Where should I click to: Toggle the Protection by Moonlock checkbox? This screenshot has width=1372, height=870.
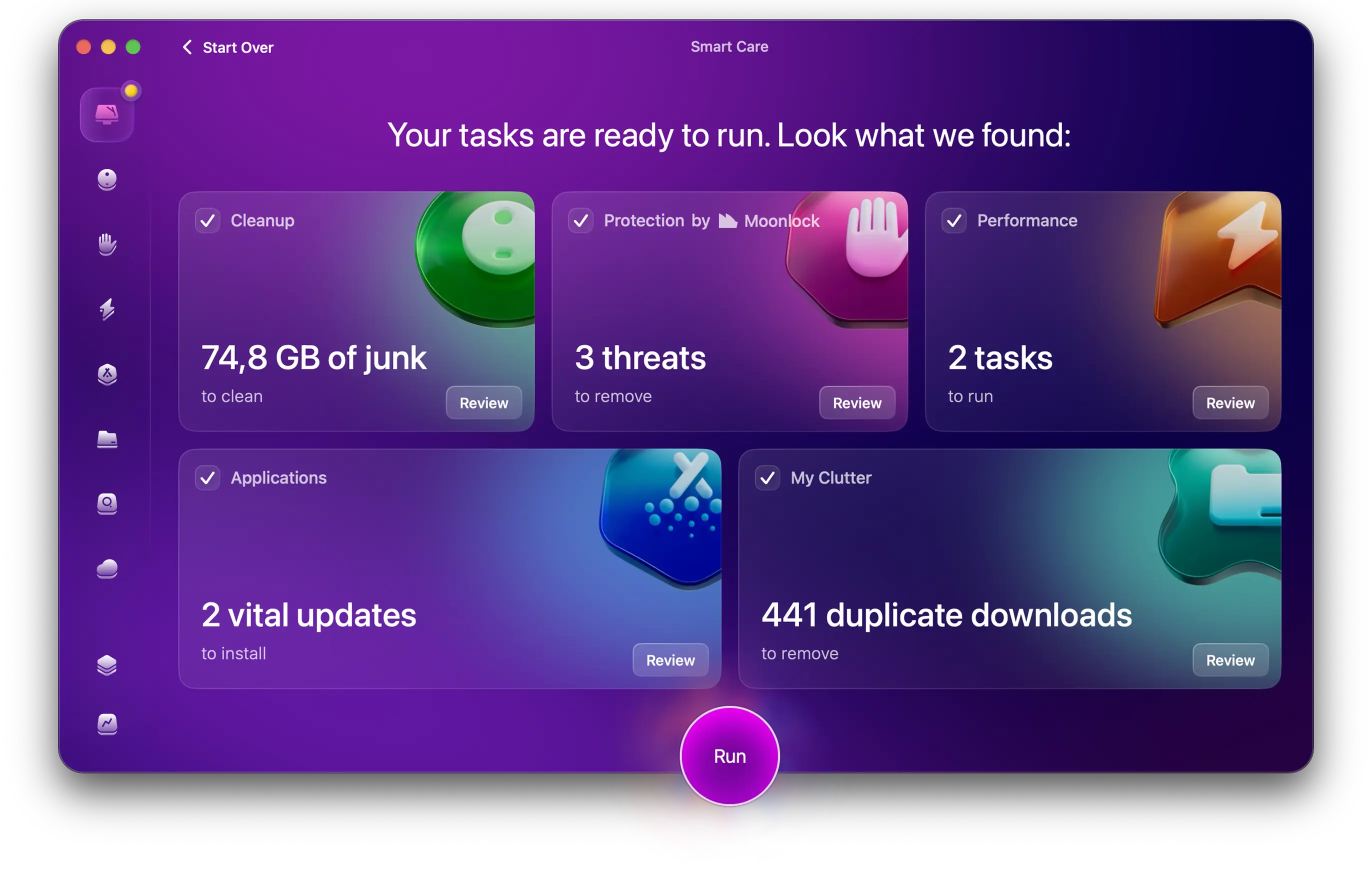[580, 220]
